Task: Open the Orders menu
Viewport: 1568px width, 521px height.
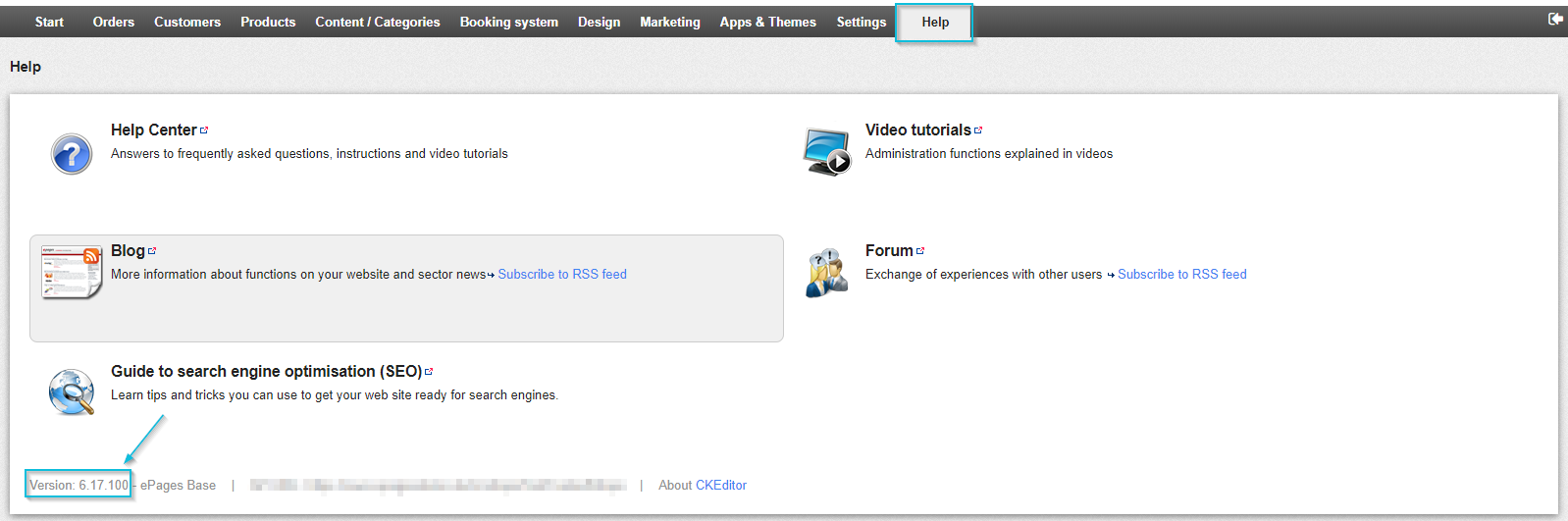Action: [114, 22]
